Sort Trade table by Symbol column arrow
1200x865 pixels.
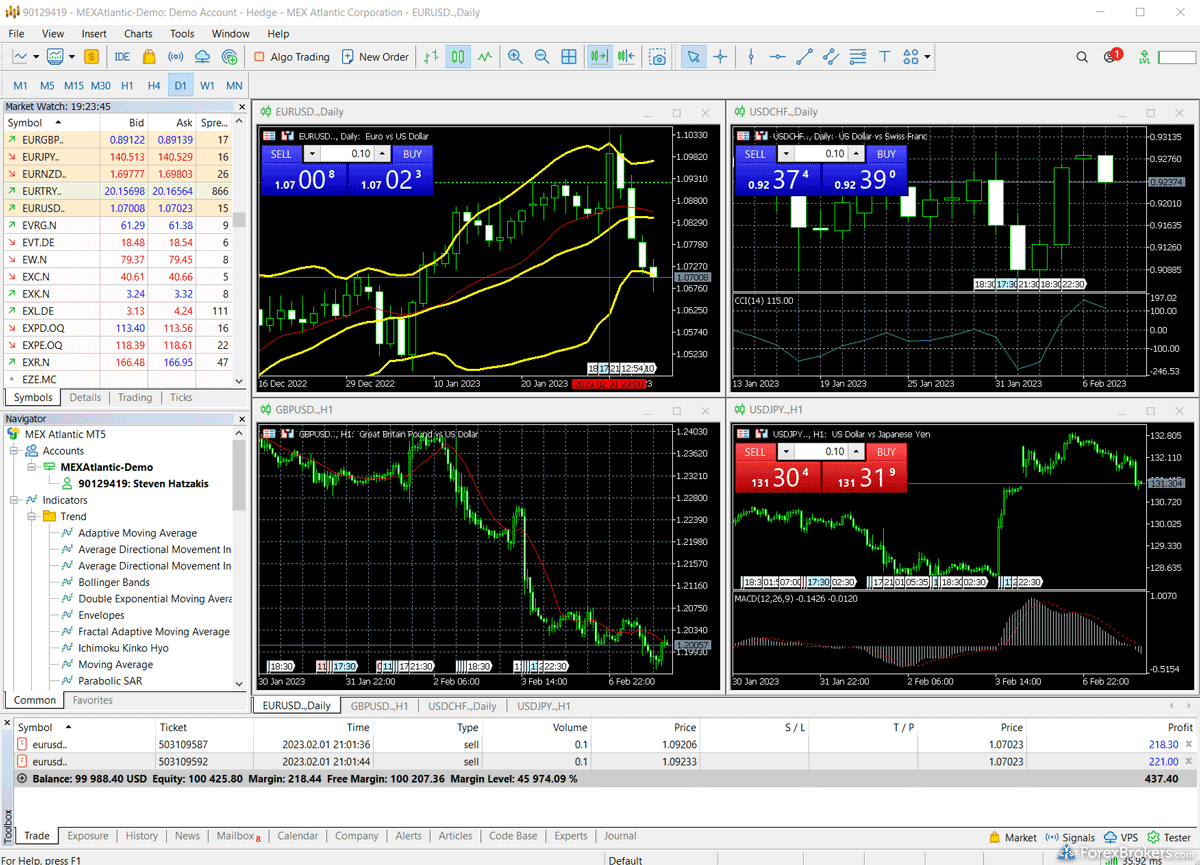pyautogui.click(x=69, y=728)
